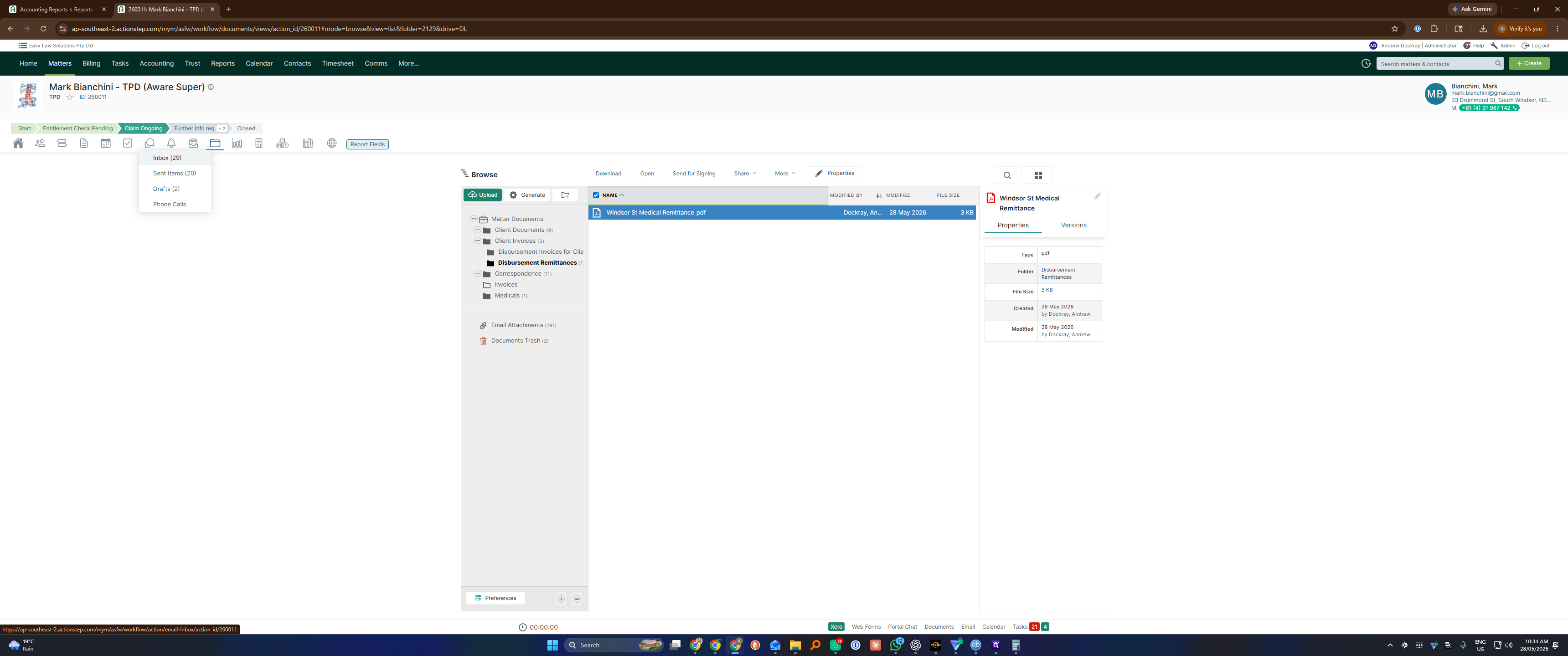
Task: Collapse the Client Invoices folder
Action: point(478,241)
